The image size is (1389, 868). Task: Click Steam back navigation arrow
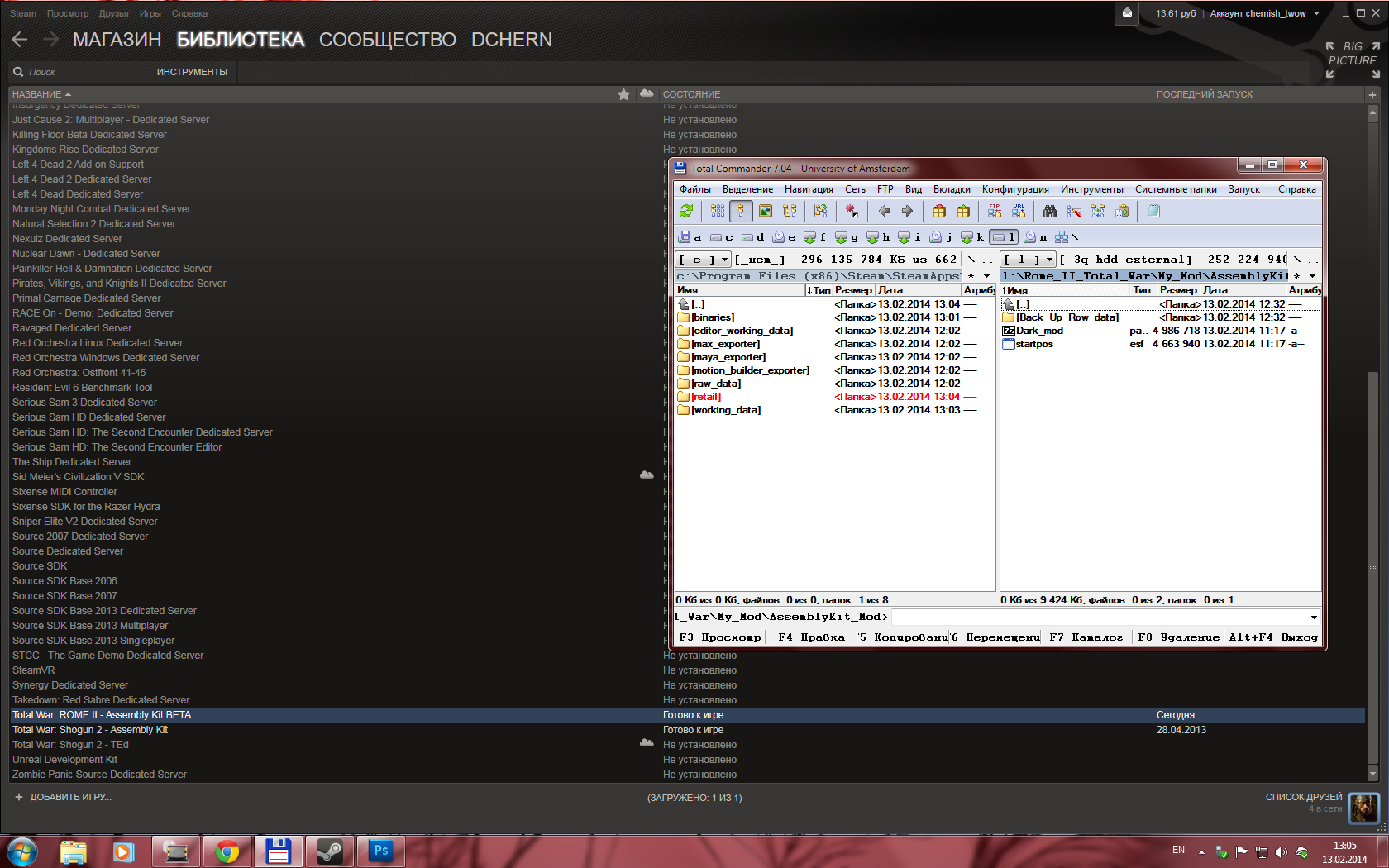pos(20,40)
